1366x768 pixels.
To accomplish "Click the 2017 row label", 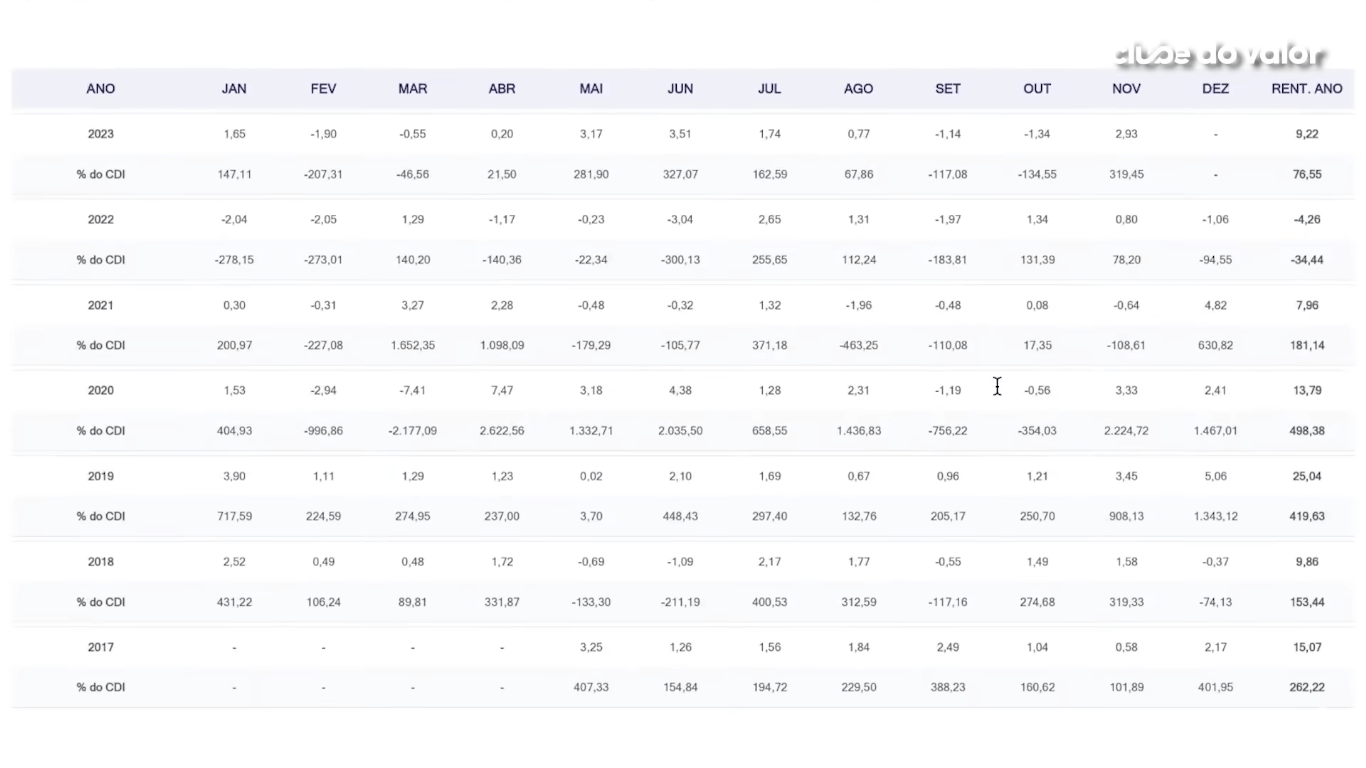I will [x=101, y=647].
